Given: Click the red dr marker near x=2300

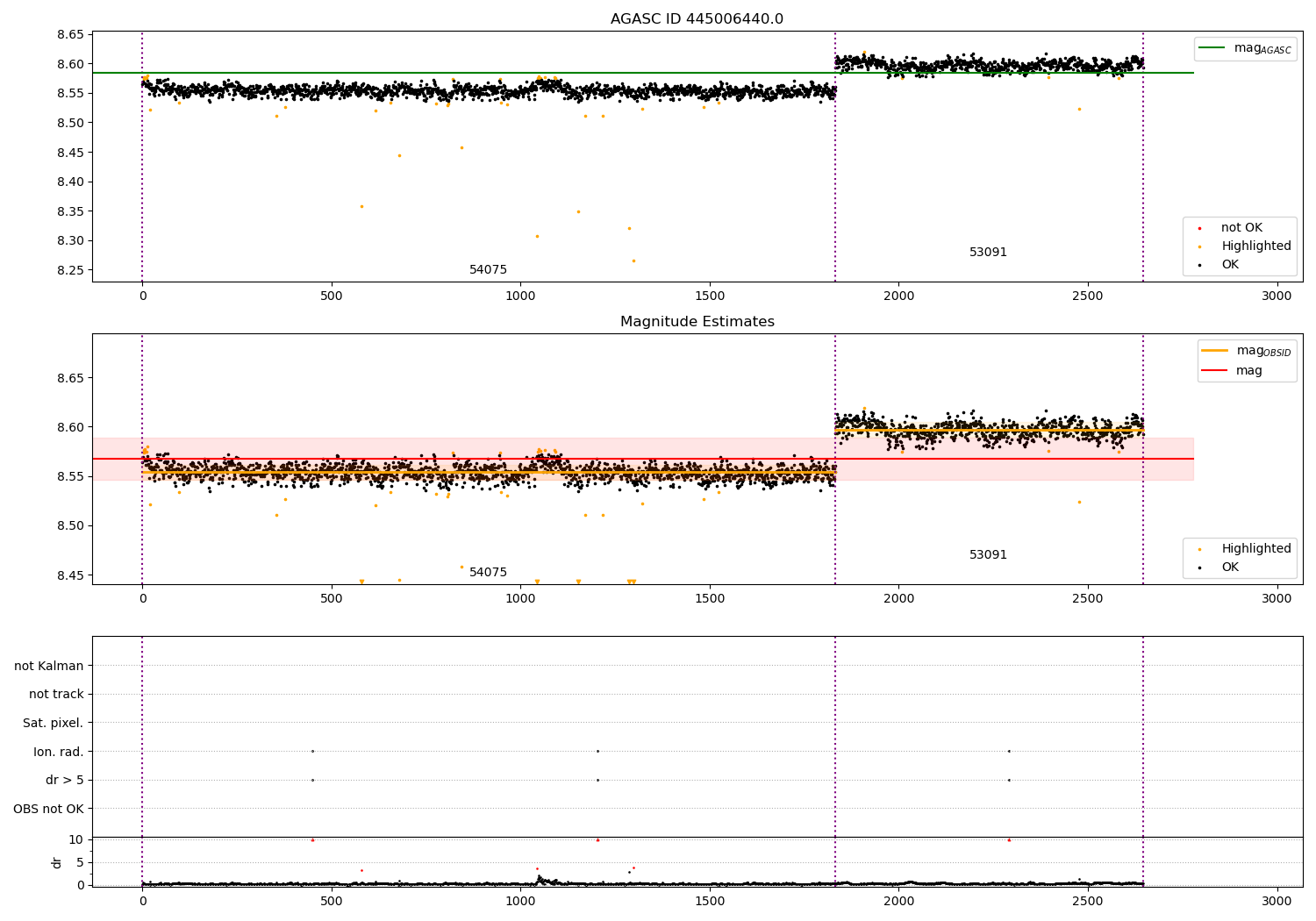Looking at the screenshot, I should tap(1009, 839).
